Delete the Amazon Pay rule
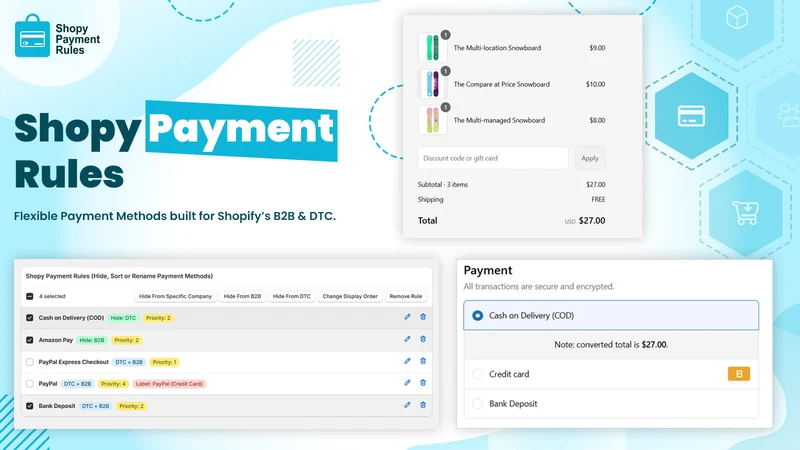 pos(423,339)
